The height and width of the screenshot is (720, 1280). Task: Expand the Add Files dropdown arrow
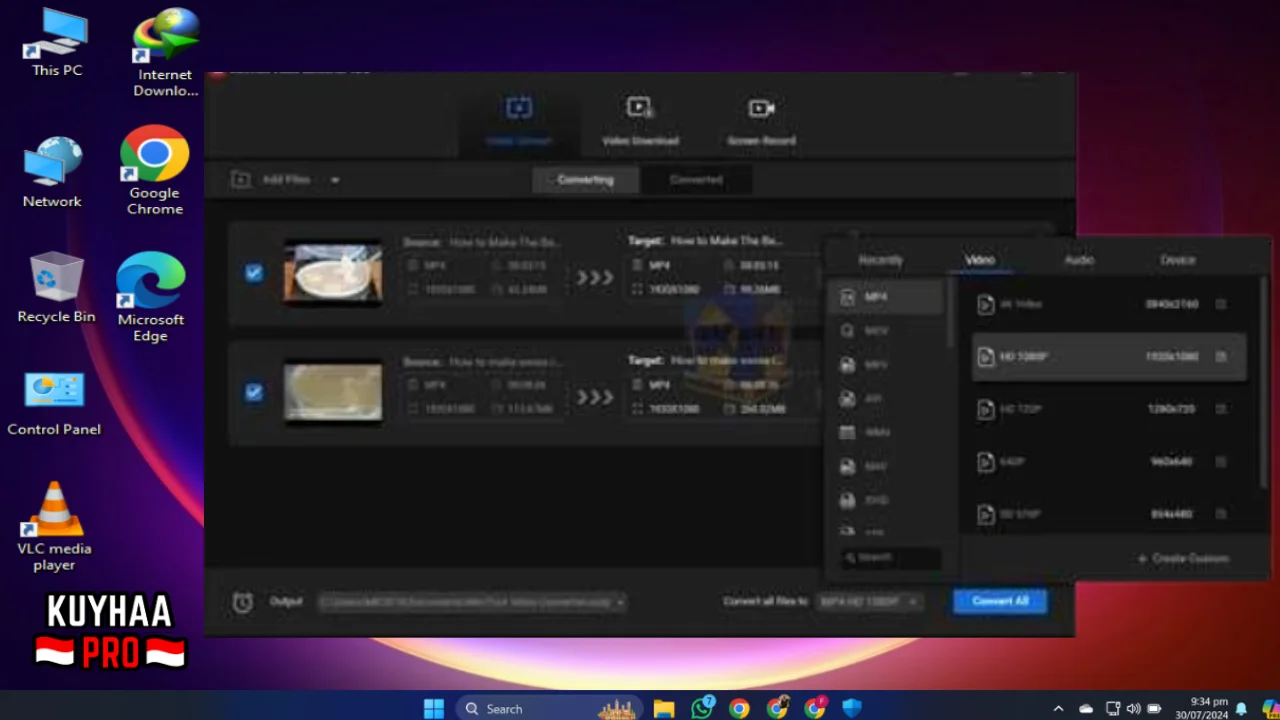(335, 180)
